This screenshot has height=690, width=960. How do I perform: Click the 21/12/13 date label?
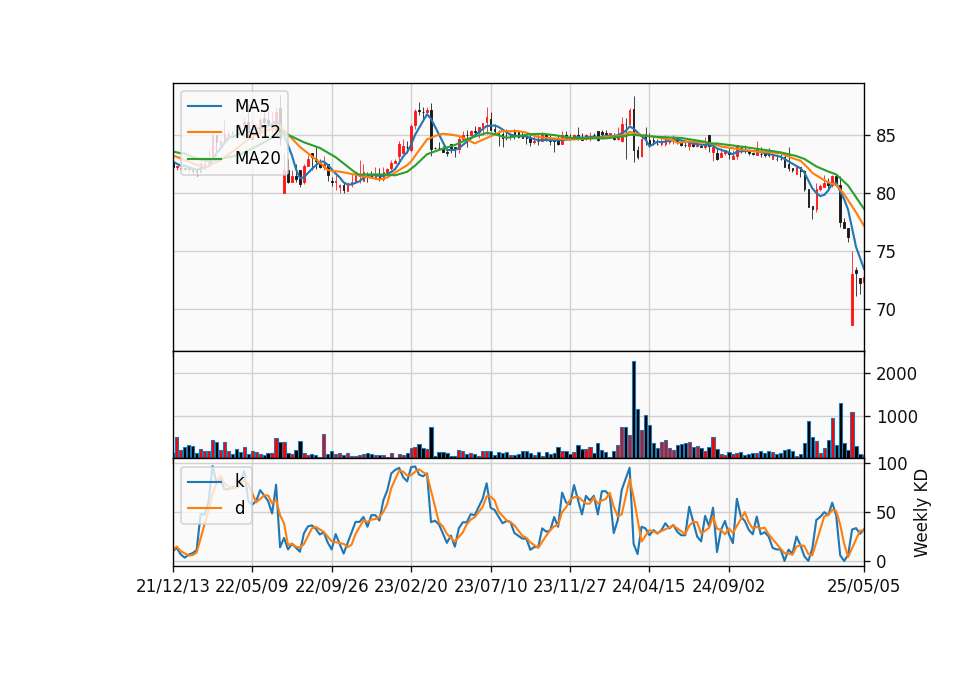[x=173, y=586]
